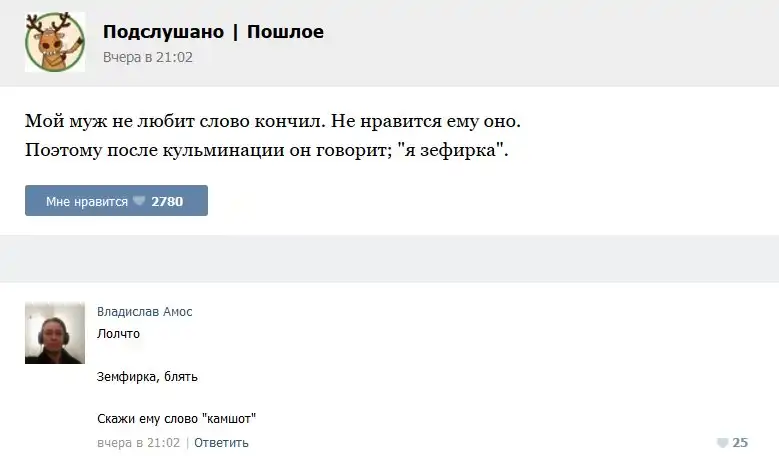Click the comment's 25 likes count
779x456 pixels.
(740, 442)
